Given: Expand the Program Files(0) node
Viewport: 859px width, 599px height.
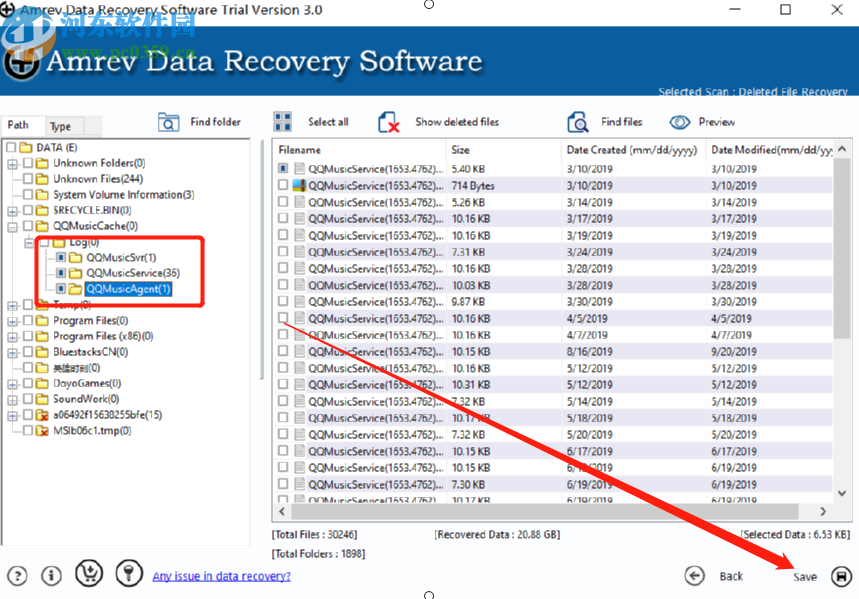Looking at the screenshot, I should (12, 321).
